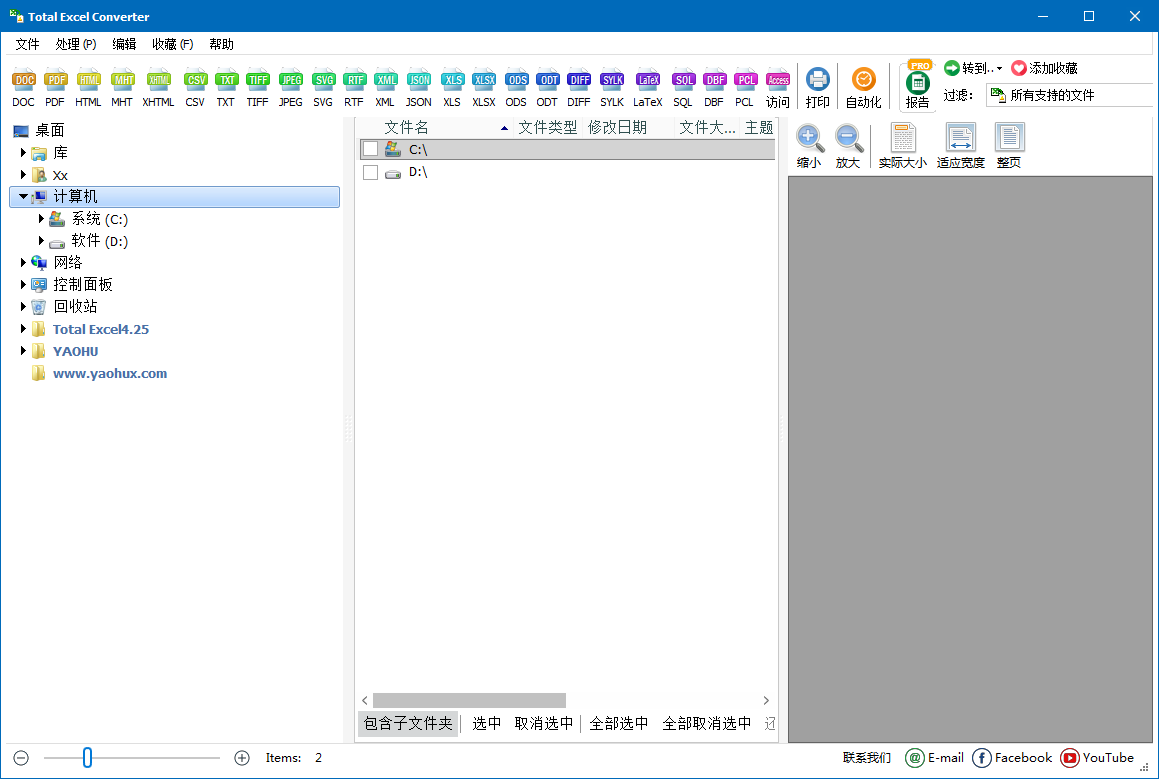Image resolution: width=1159 pixels, height=779 pixels.
Task: Open the 转到 dropdown arrow
Action: 999,69
